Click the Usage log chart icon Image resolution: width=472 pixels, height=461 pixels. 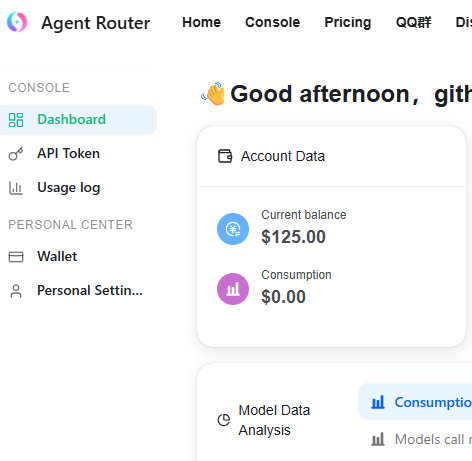tap(16, 188)
